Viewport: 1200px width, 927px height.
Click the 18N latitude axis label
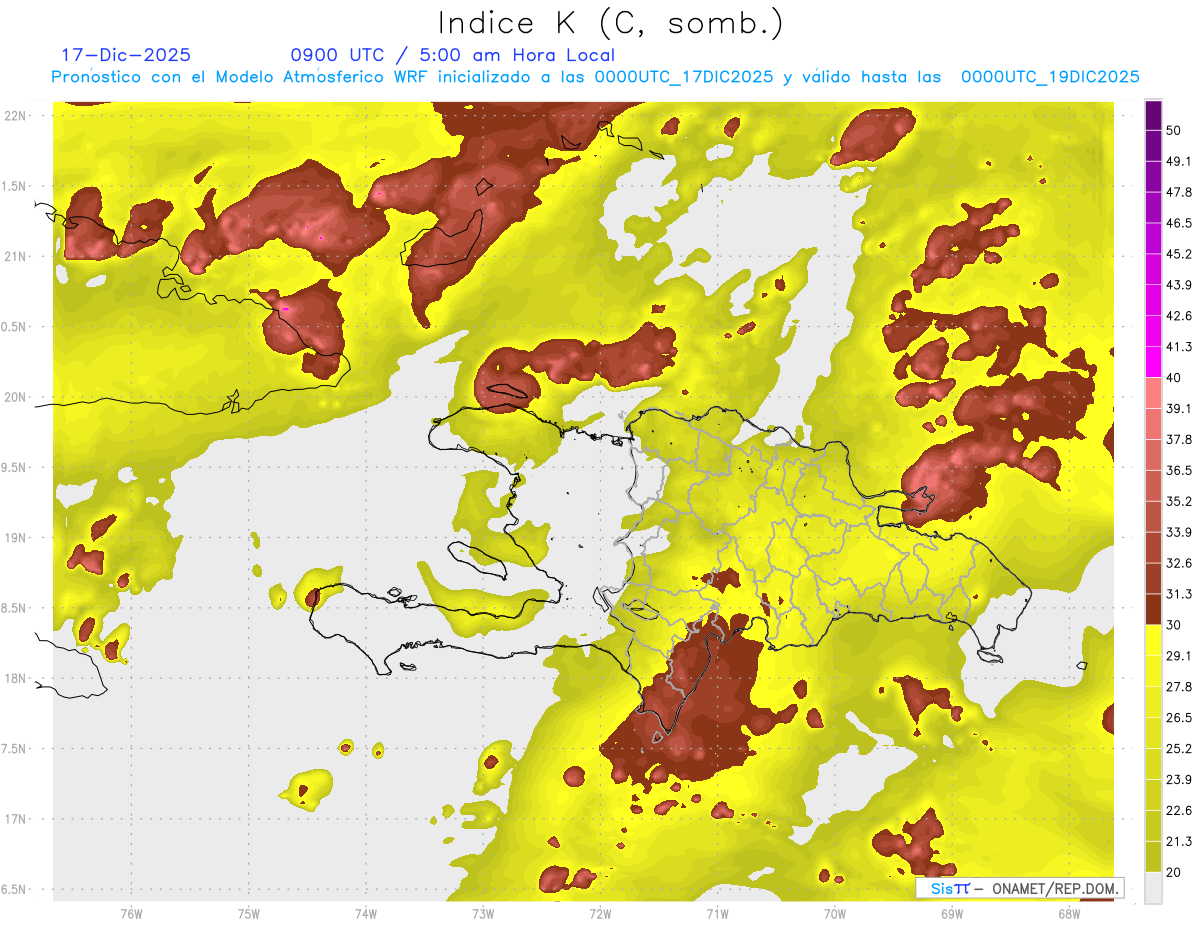pyautogui.click(x=16, y=678)
